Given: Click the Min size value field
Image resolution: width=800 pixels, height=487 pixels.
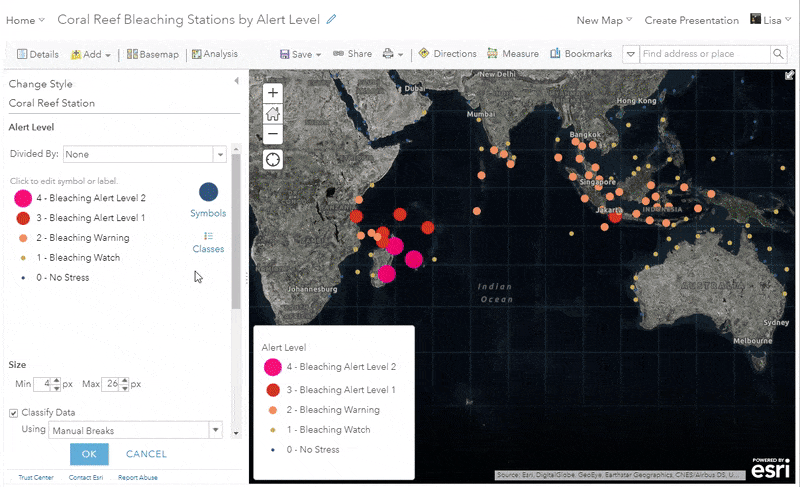Looking at the screenshot, I should tap(43, 384).
